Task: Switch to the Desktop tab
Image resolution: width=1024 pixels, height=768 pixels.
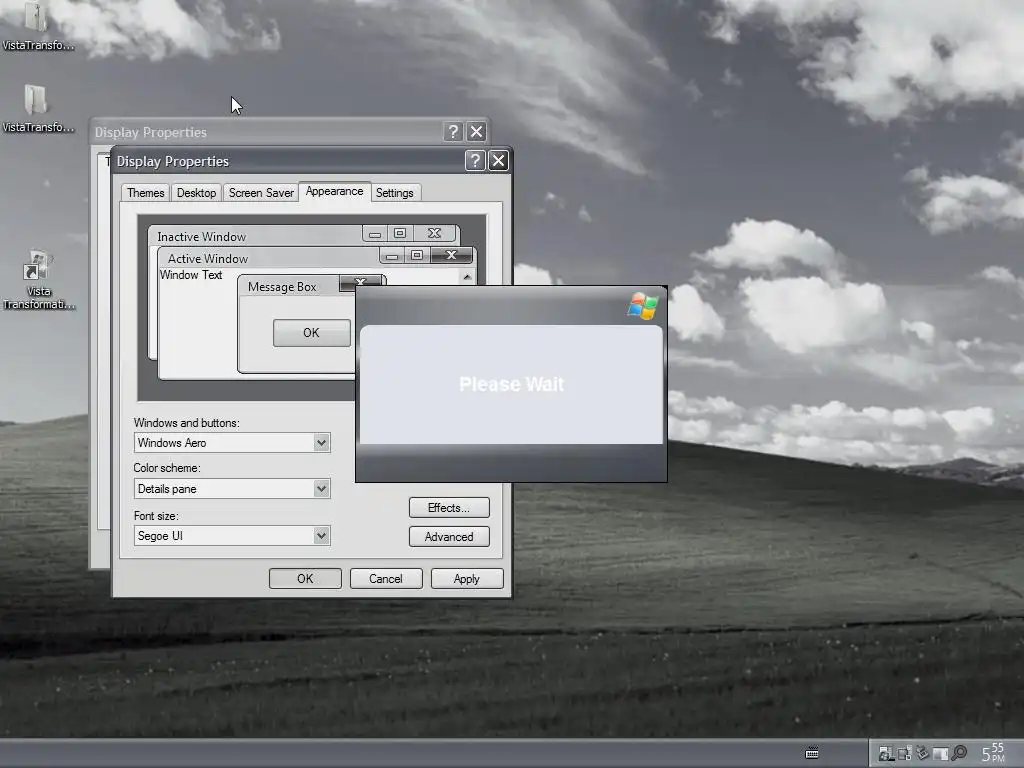Action: (x=197, y=193)
